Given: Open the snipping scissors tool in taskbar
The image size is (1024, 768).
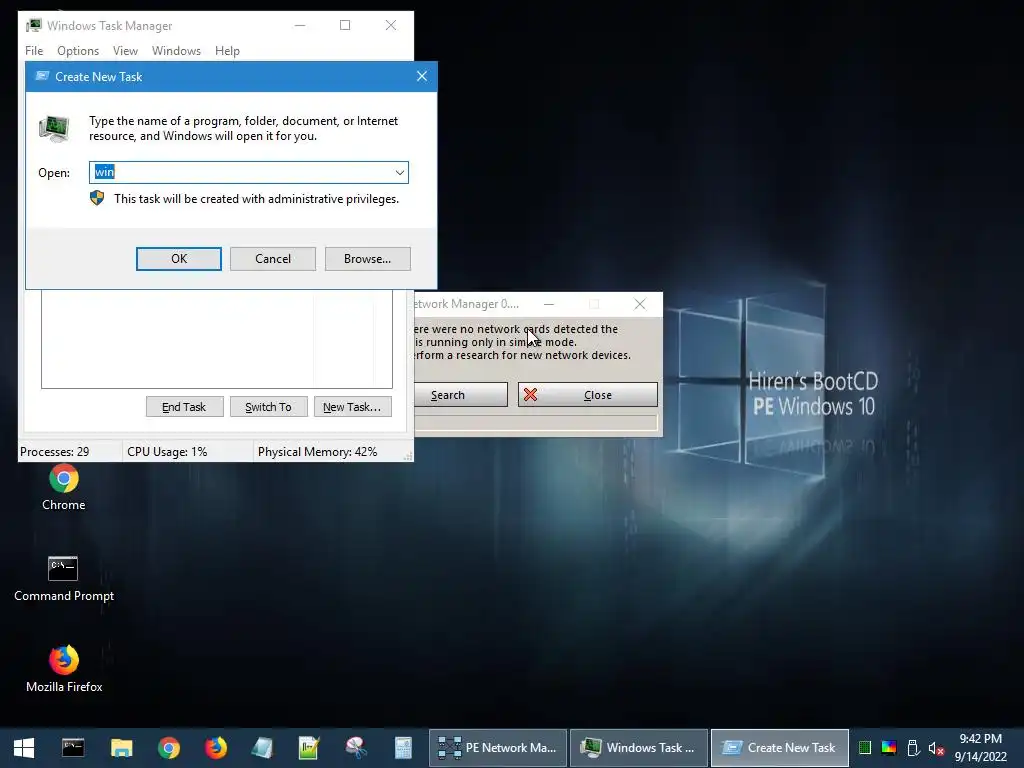Looking at the screenshot, I should click(356, 748).
